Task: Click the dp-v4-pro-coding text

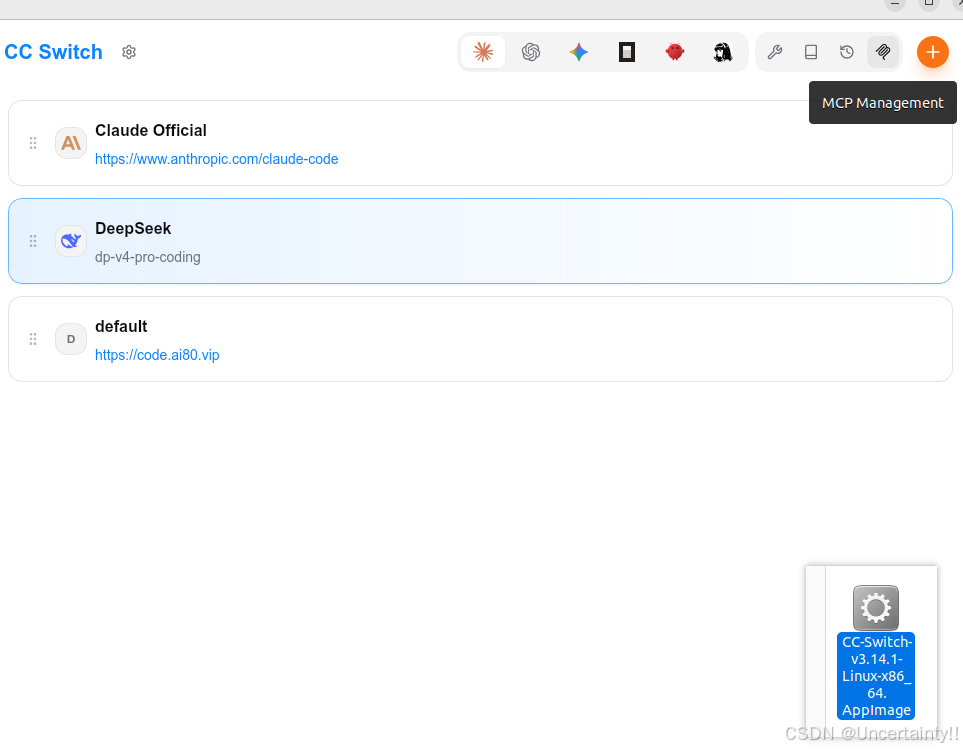Action: [x=147, y=257]
